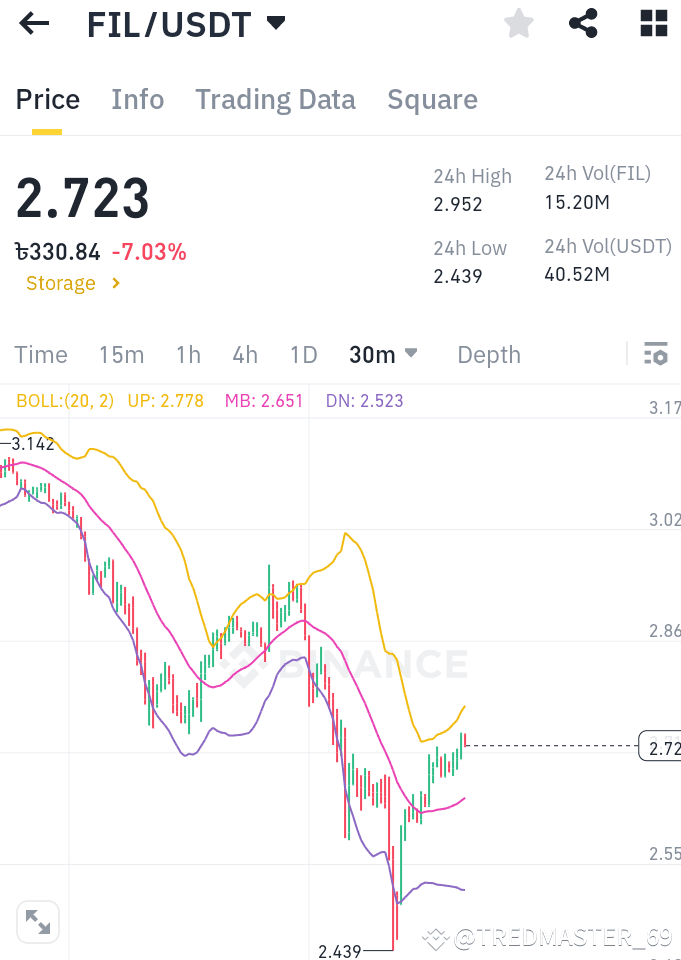Open the Square tab

pos(432,99)
